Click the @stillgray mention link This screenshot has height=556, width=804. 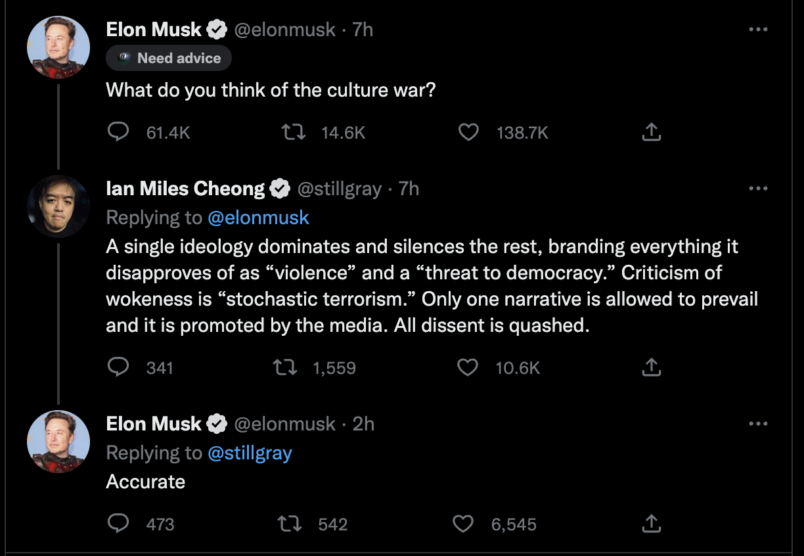click(x=249, y=453)
